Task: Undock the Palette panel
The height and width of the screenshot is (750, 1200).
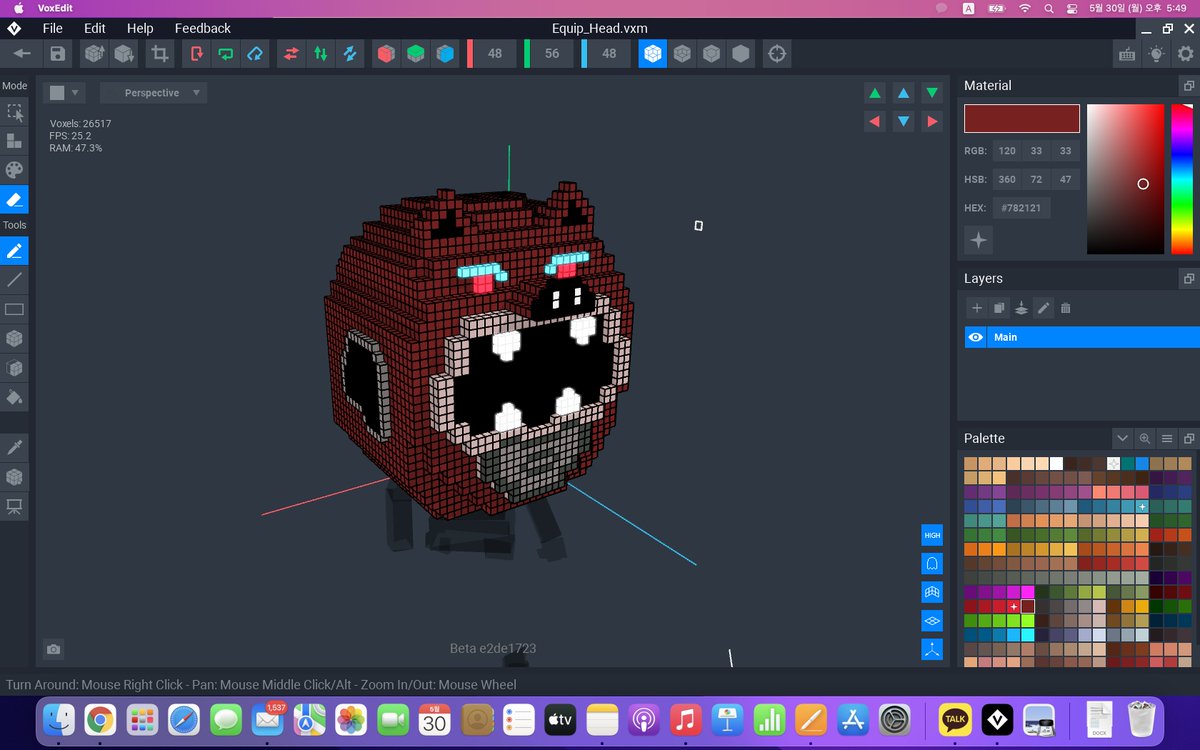Action: click(1188, 438)
